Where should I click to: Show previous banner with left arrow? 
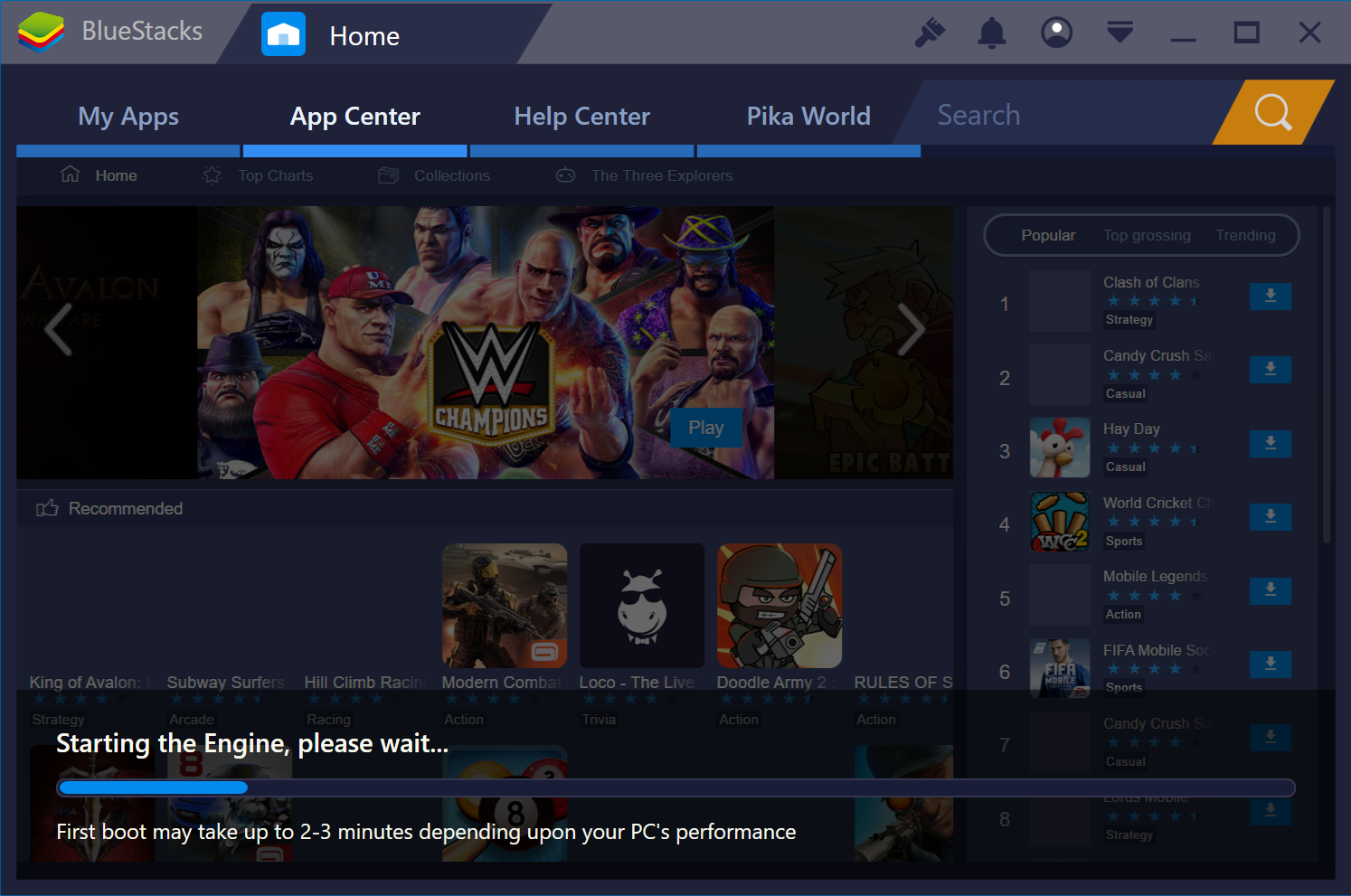[59, 329]
